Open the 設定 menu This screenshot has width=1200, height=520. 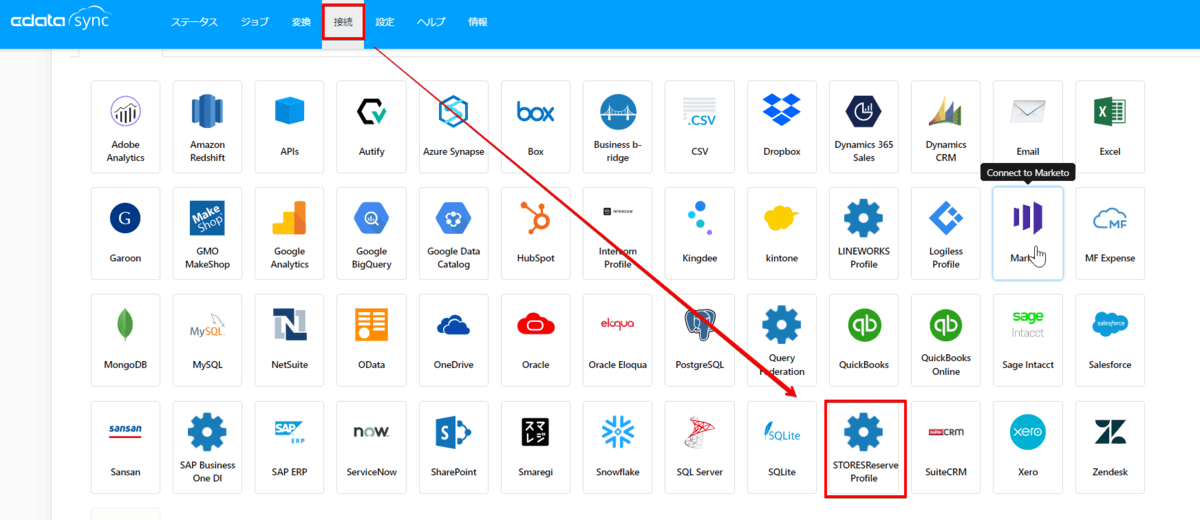pyautogui.click(x=385, y=22)
